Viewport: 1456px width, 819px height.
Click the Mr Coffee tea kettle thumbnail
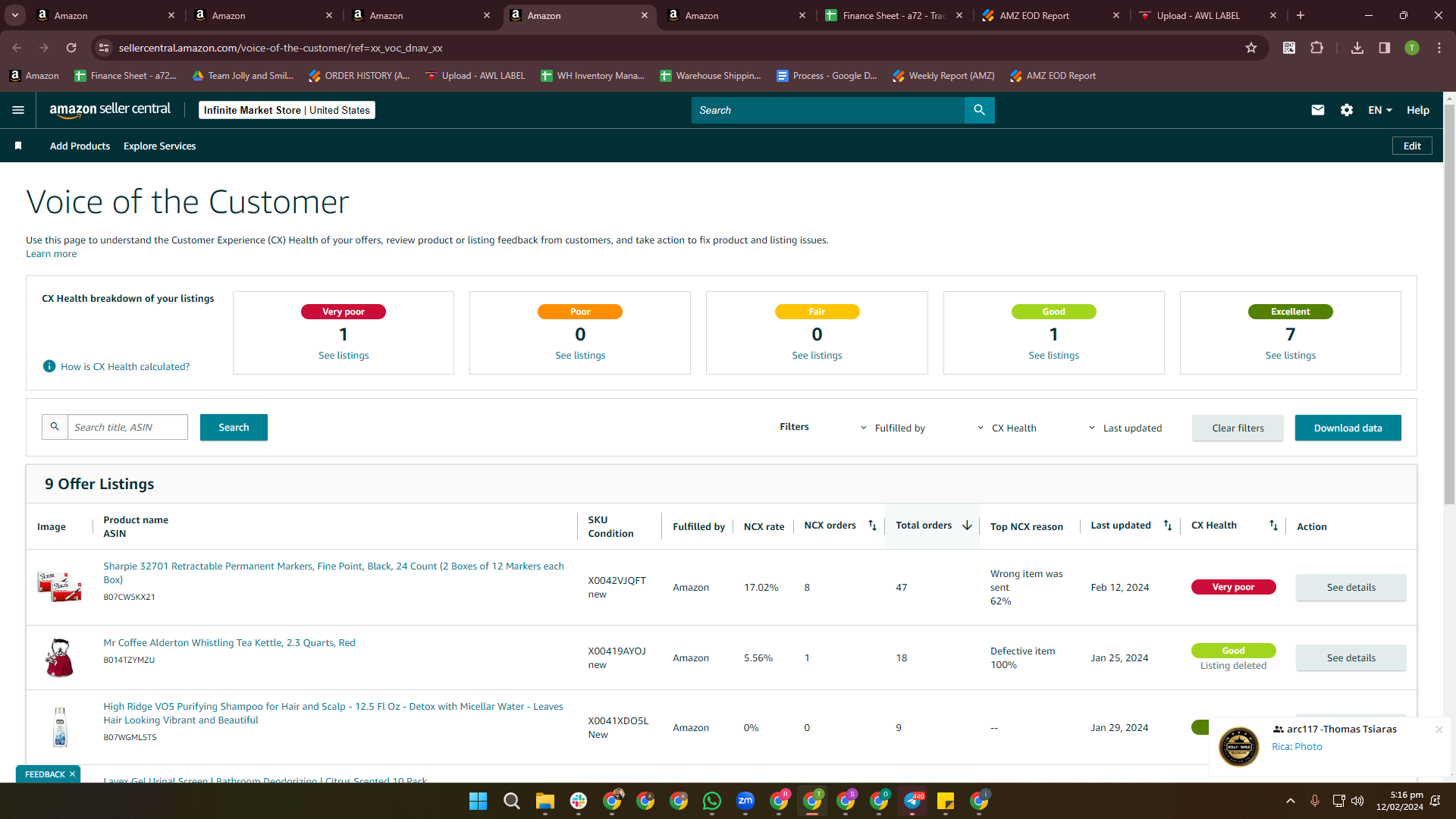coord(60,657)
